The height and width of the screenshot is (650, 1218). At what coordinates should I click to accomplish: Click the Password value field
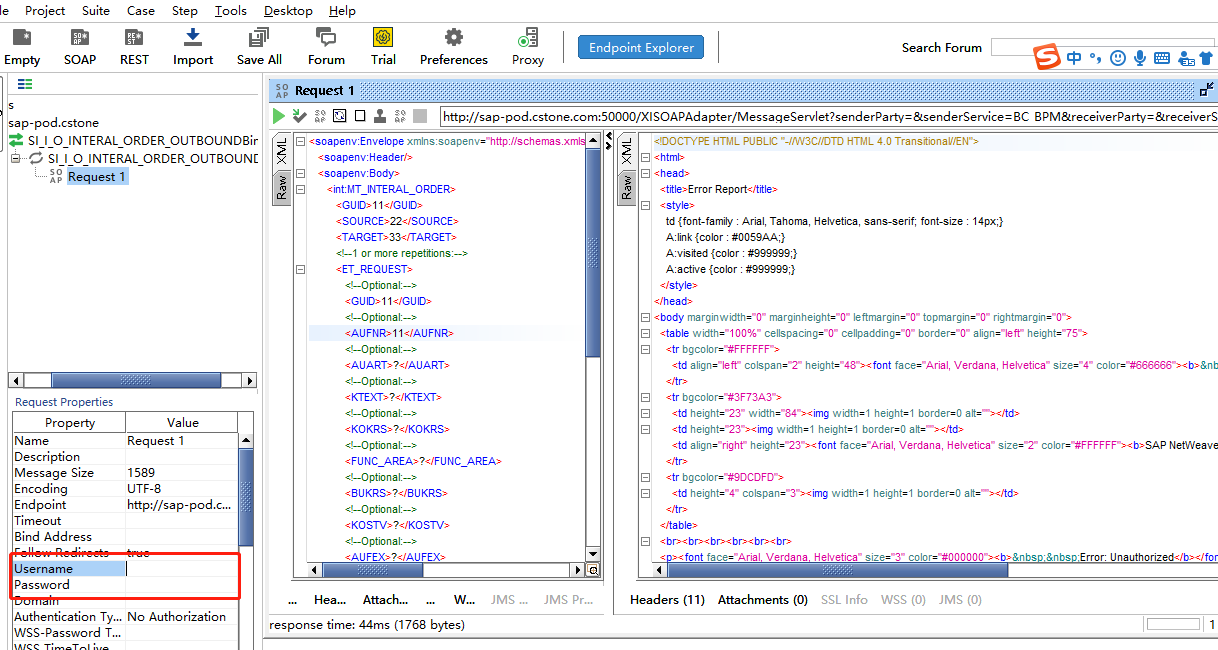point(181,584)
